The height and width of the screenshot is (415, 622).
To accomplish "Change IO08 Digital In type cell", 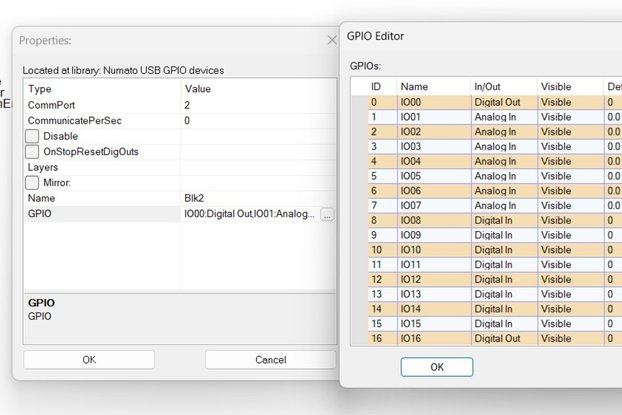I will [503, 220].
